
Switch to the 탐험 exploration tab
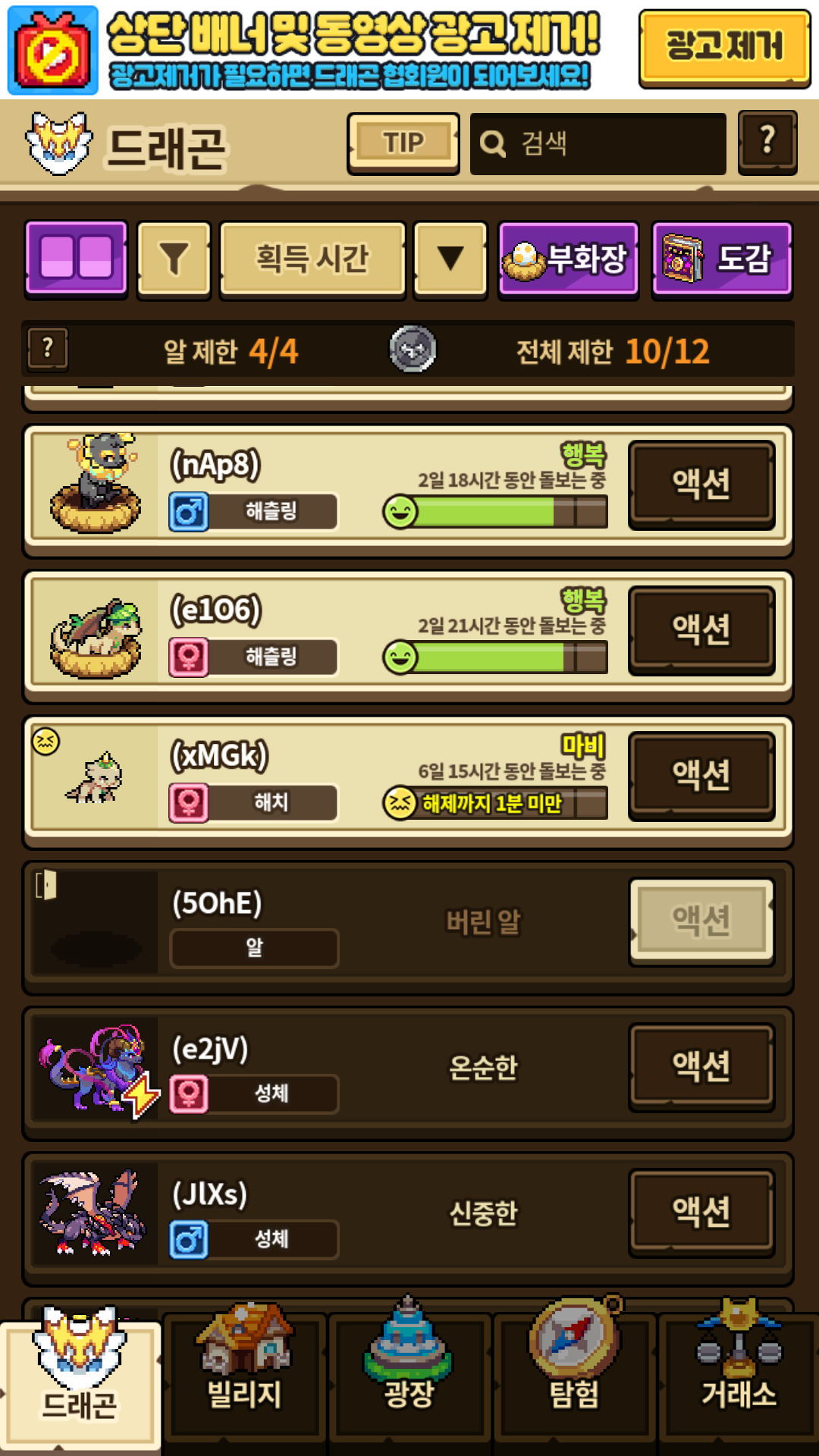point(575,1373)
